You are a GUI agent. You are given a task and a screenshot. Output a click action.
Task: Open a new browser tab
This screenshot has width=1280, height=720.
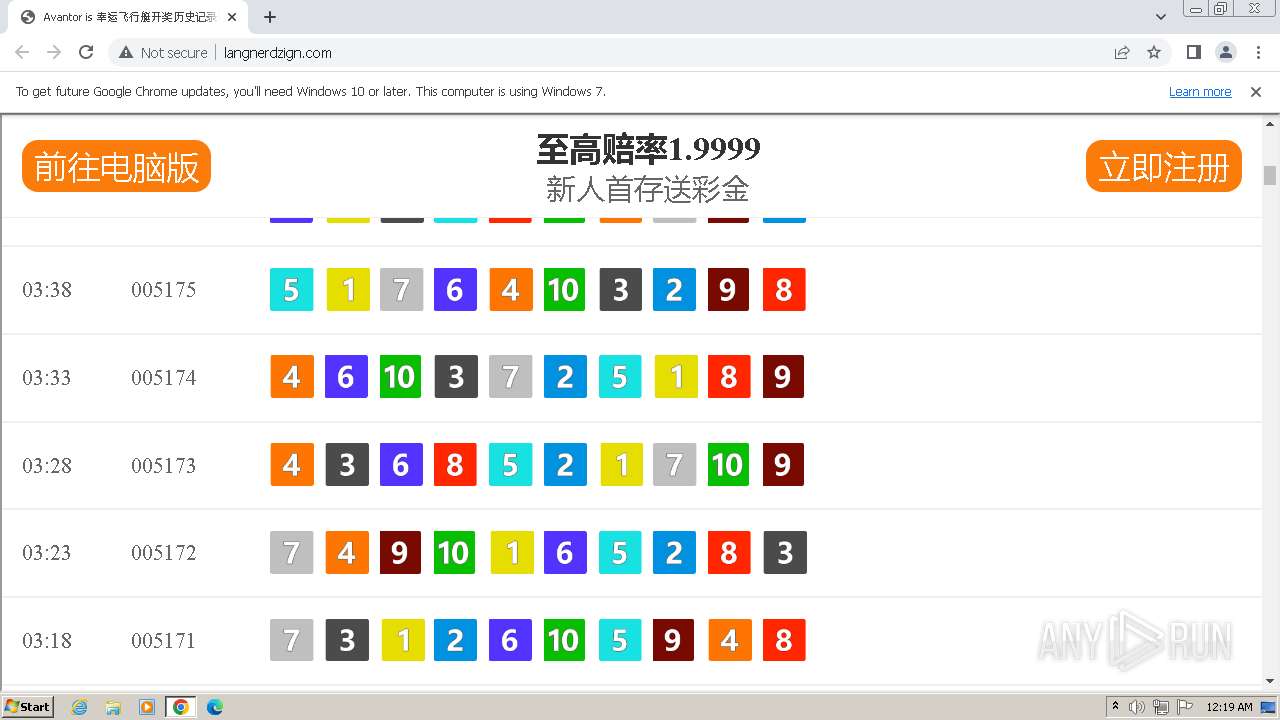coord(270,17)
